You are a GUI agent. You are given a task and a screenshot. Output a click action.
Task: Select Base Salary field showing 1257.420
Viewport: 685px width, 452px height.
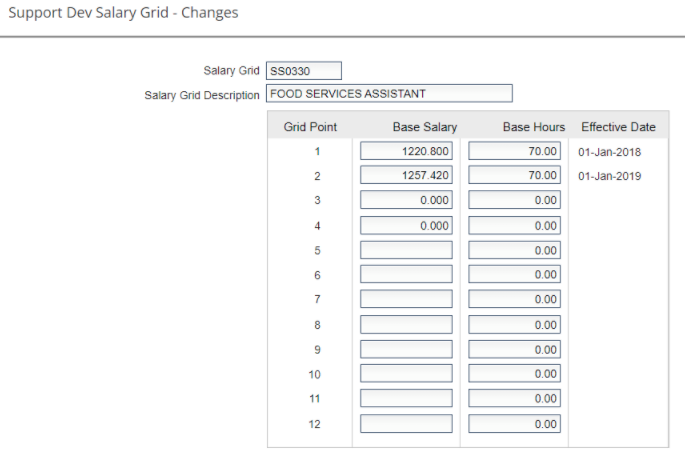click(x=406, y=176)
